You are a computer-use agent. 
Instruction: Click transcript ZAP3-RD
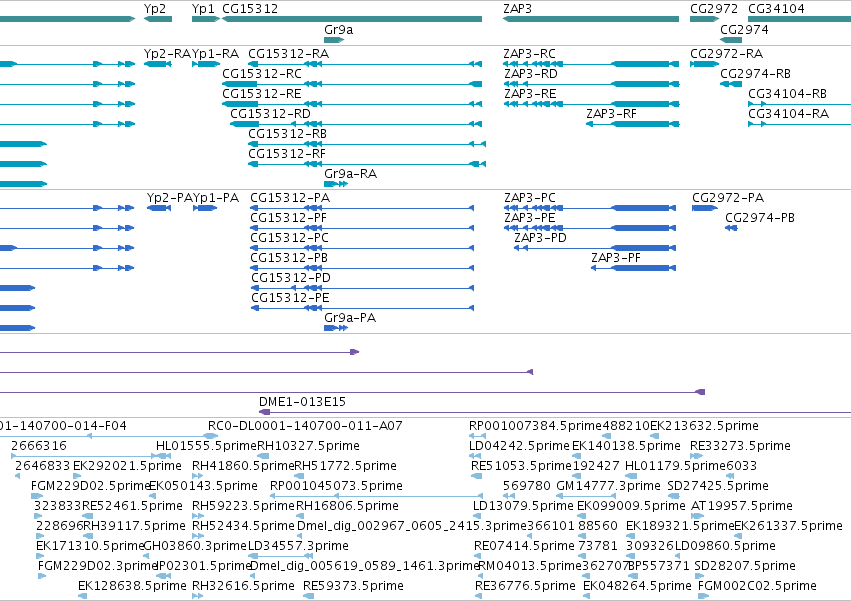[x=530, y=74]
